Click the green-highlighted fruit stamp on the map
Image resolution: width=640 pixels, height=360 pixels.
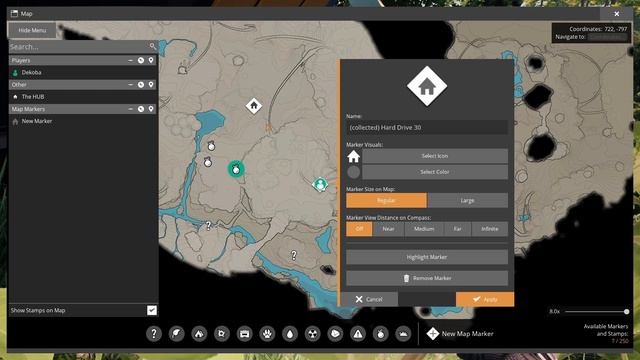[x=236, y=169]
